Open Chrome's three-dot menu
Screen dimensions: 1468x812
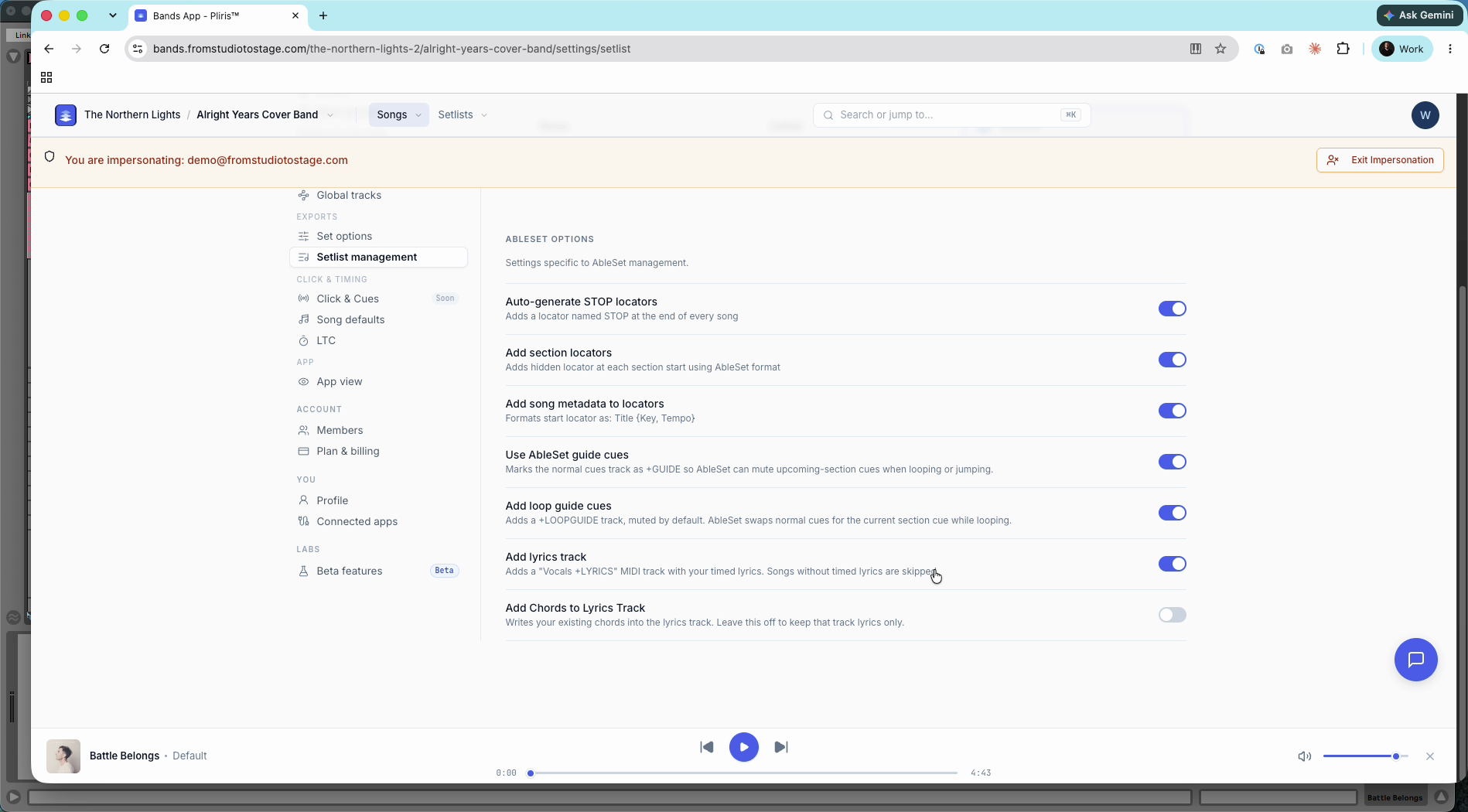1450,49
